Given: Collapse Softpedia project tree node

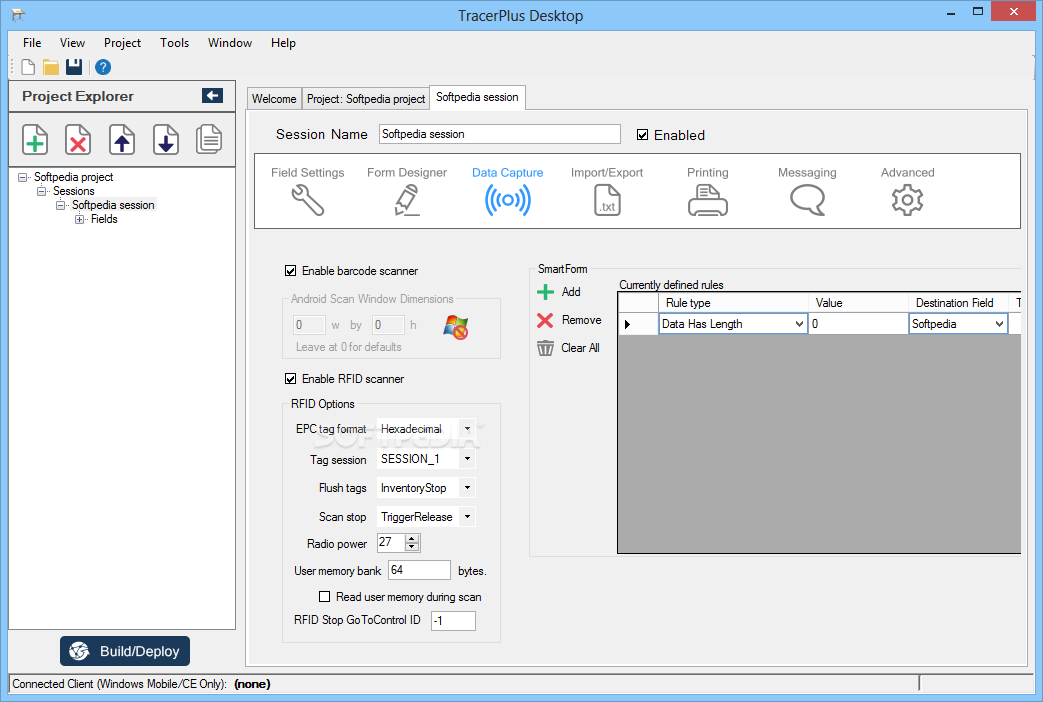Looking at the screenshot, I should (x=23, y=177).
